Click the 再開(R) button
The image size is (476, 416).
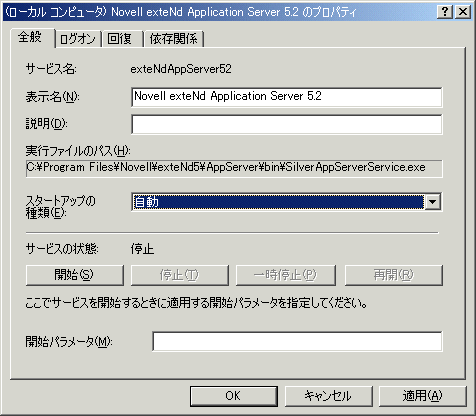coord(394,275)
